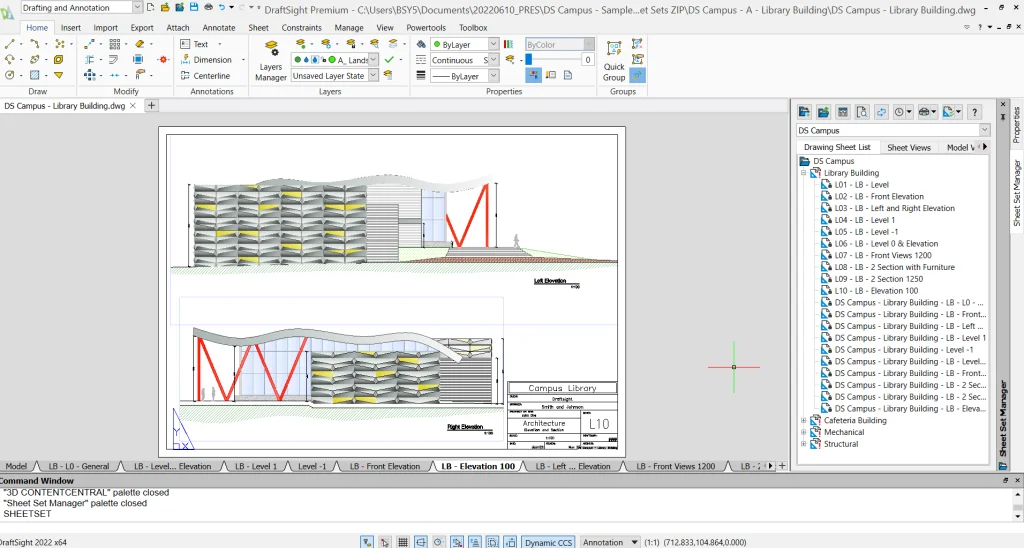
Task: Toggle the Ortho mode status bar button
Action: coord(420,541)
